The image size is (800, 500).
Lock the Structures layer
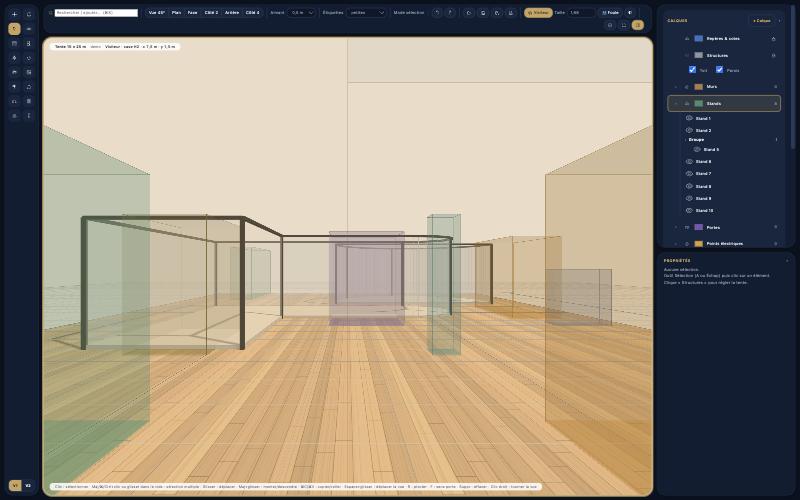[773, 56]
